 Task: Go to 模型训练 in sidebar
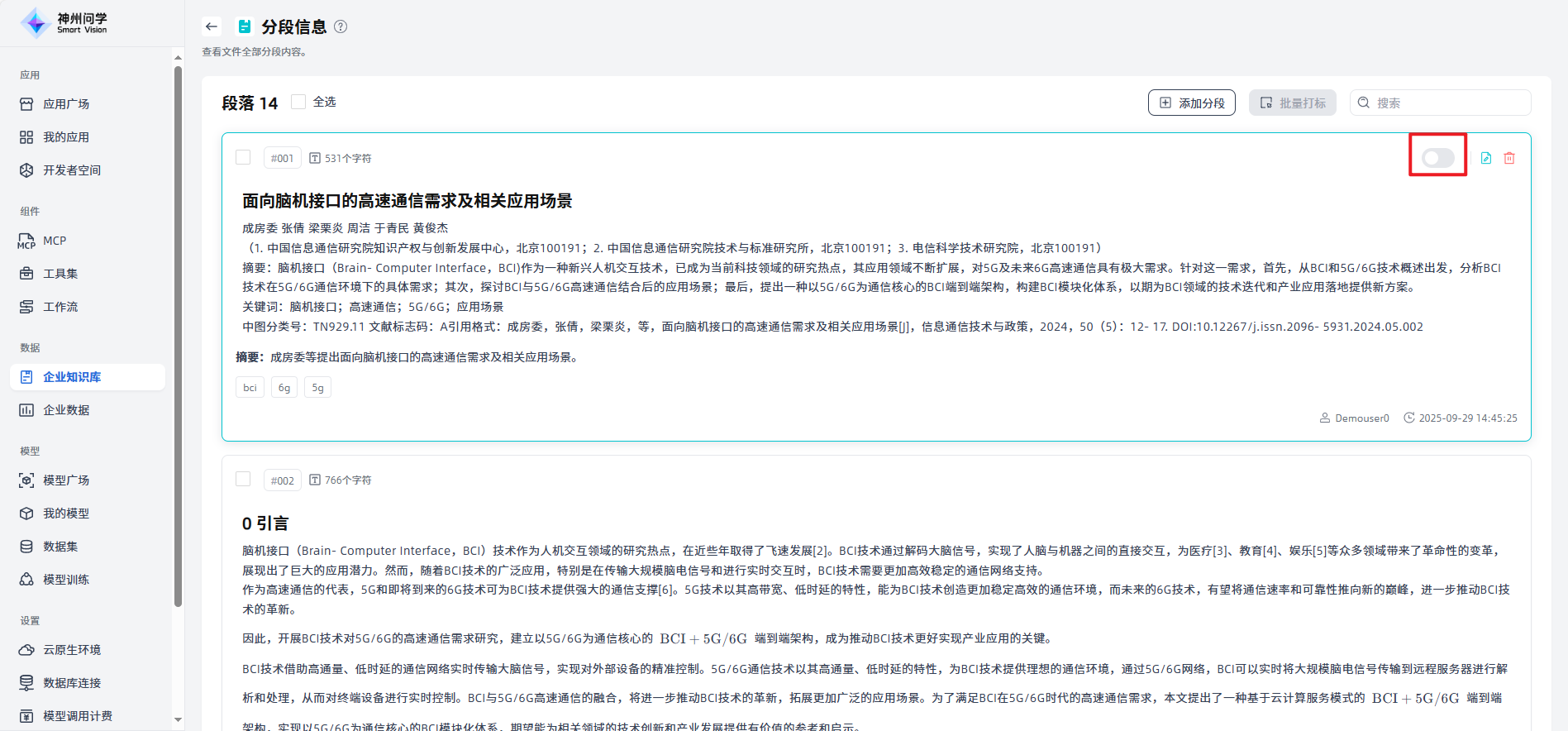click(66, 580)
